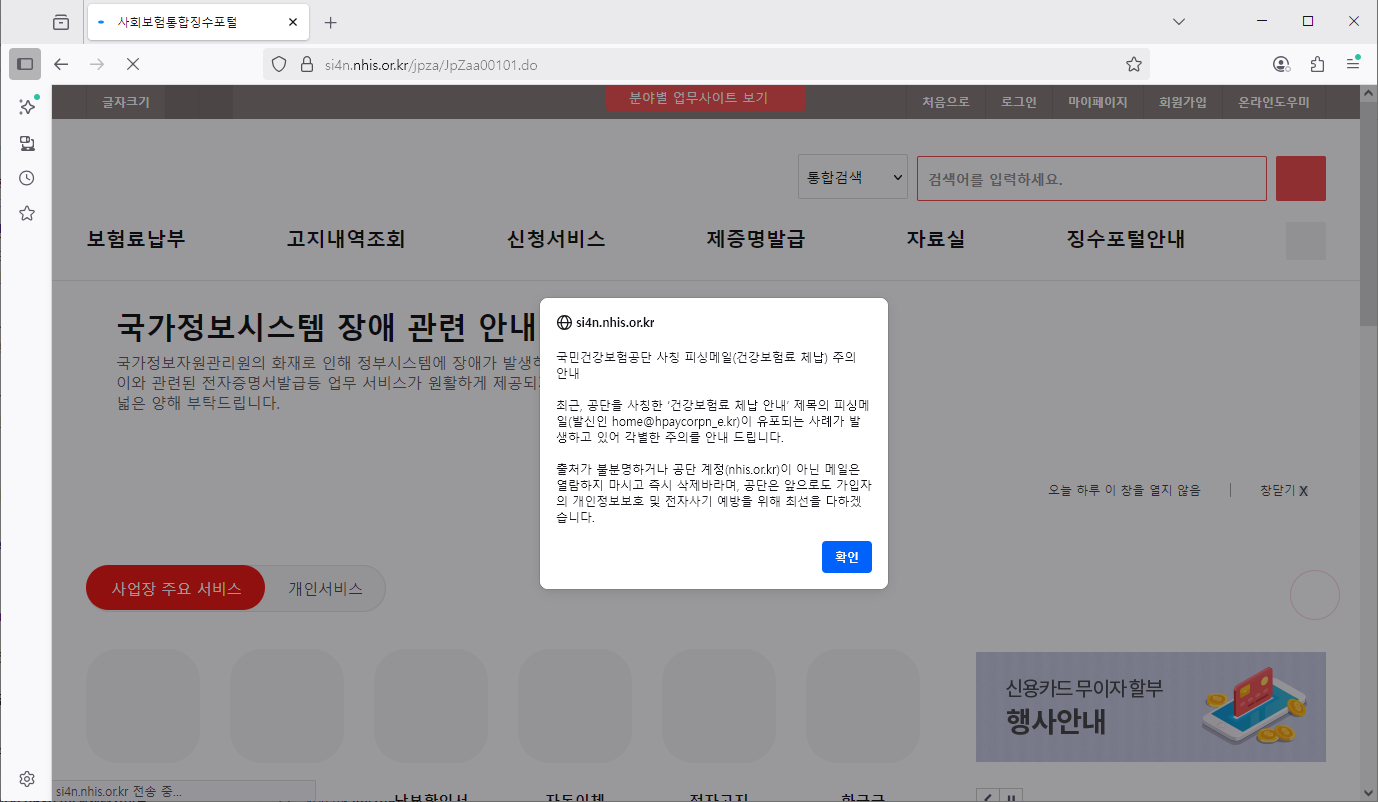Show history in the sidebar
The height and width of the screenshot is (802, 1378).
[x=27, y=178]
